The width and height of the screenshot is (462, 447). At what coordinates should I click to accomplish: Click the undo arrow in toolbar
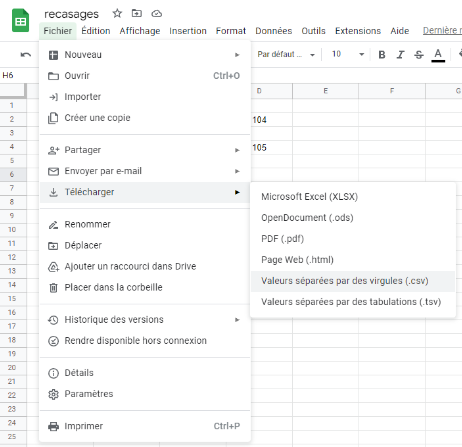pos(26,54)
